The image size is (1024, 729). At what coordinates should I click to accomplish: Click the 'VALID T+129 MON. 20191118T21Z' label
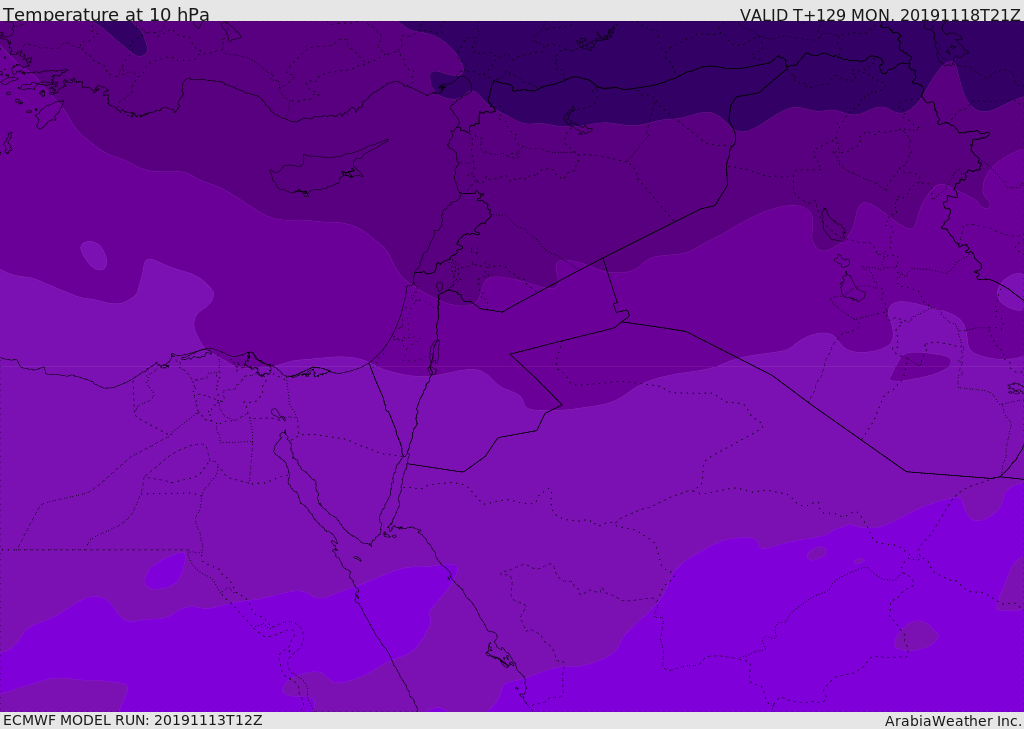click(880, 15)
